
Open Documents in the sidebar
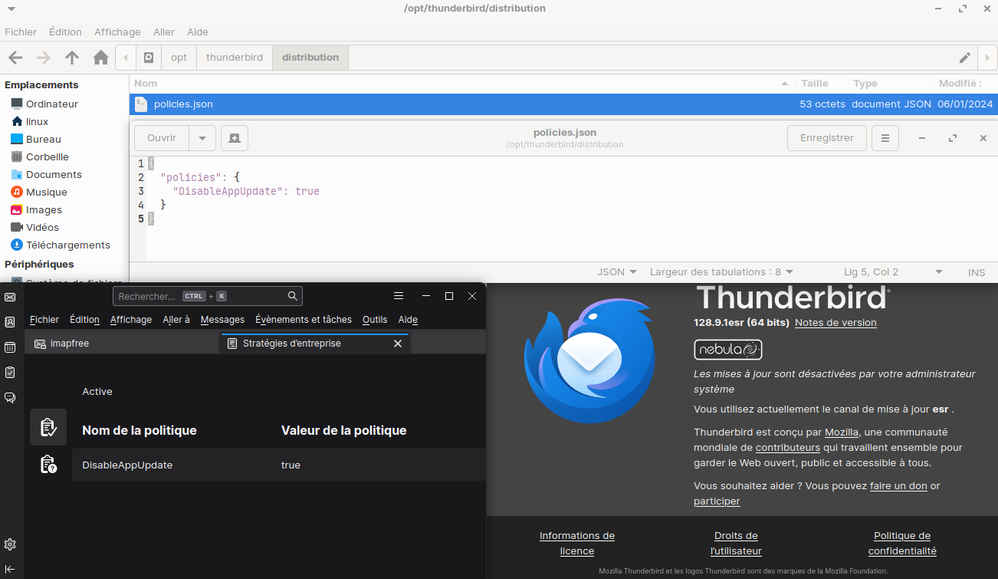click(46, 174)
